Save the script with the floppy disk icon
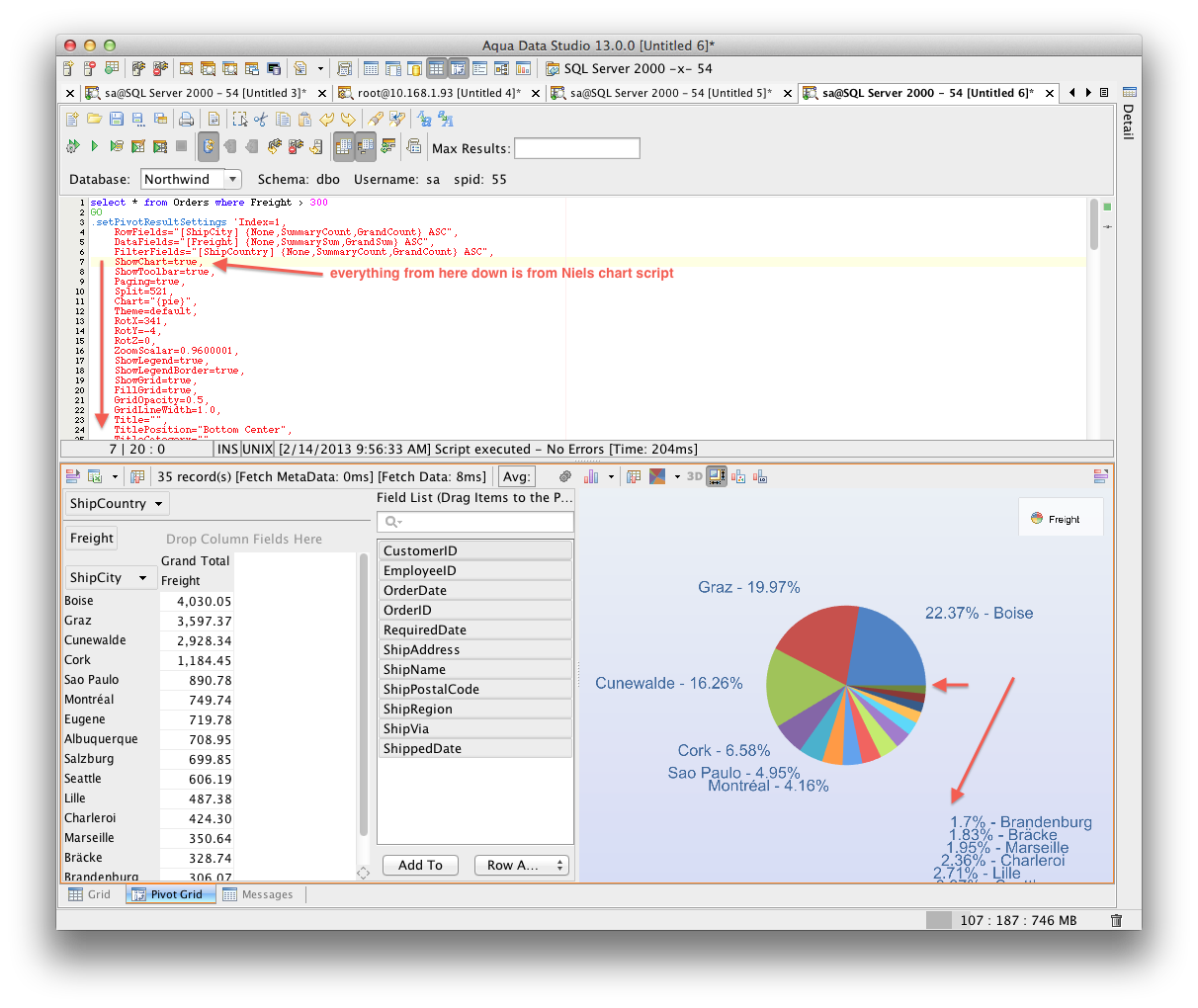Viewport: 1198px width, 1008px height. [x=116, y=120]
